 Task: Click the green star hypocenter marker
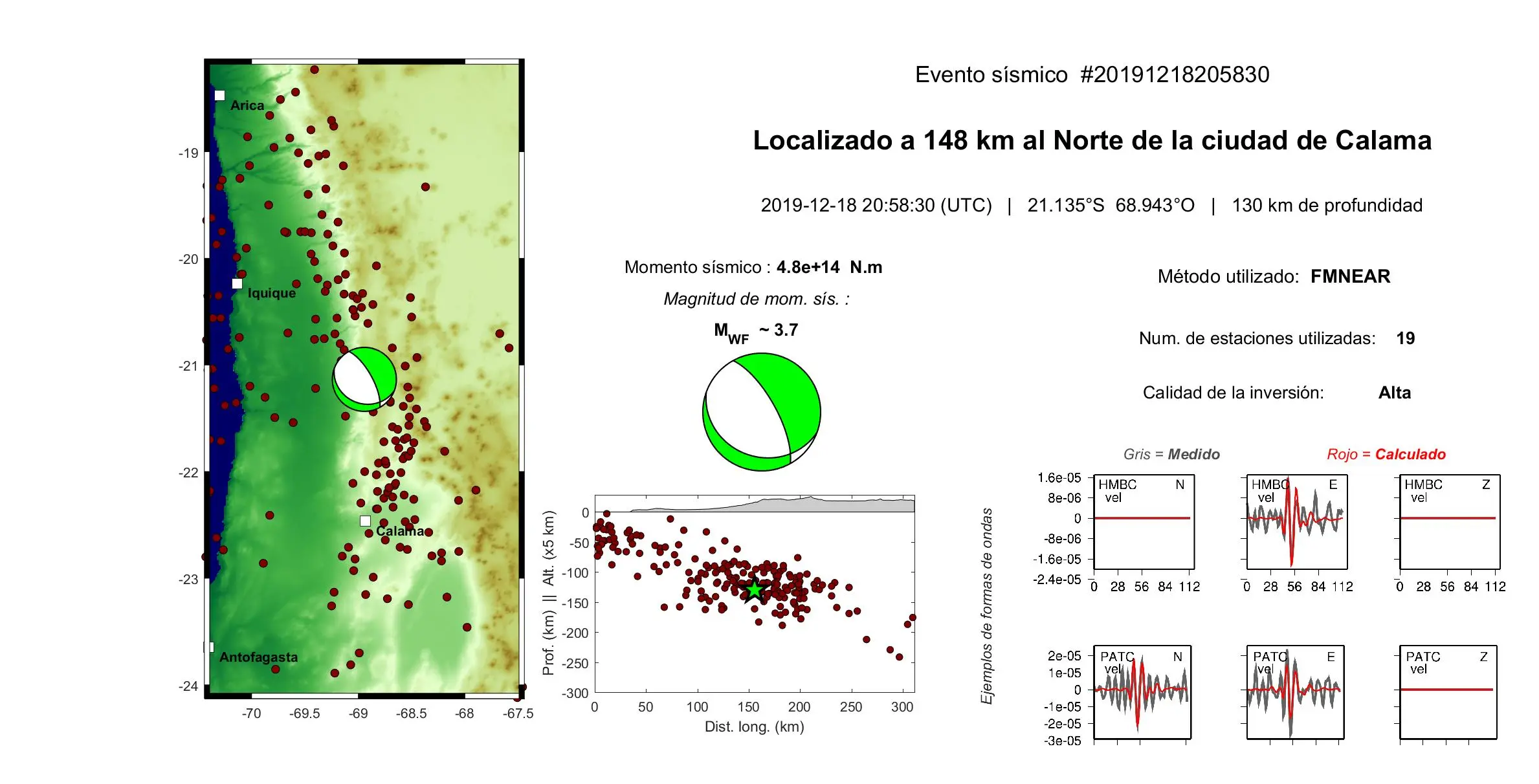point(755,590)
